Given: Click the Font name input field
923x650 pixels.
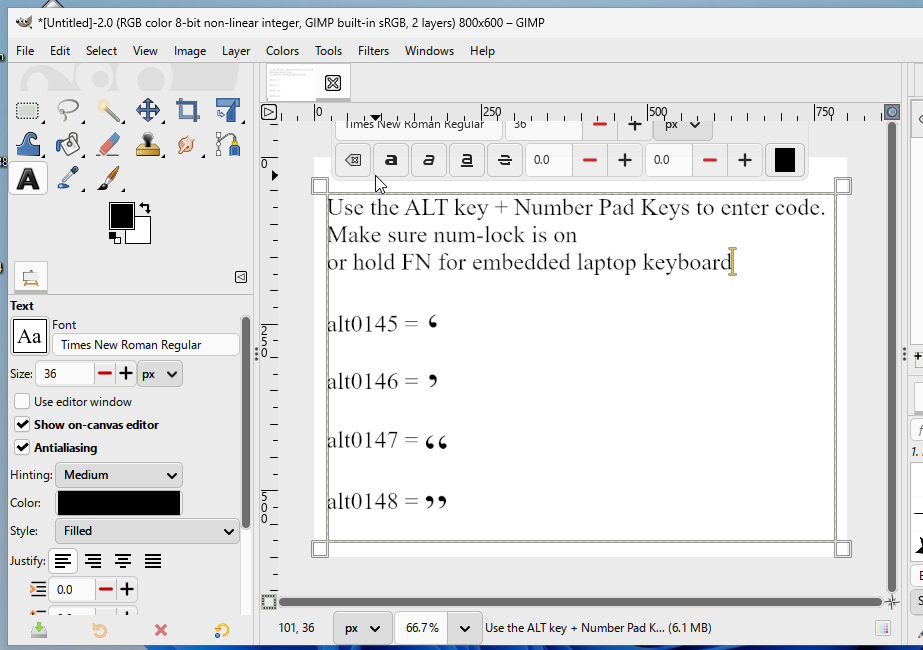Looking at the screenshot, I should click(x=145, y=344).
